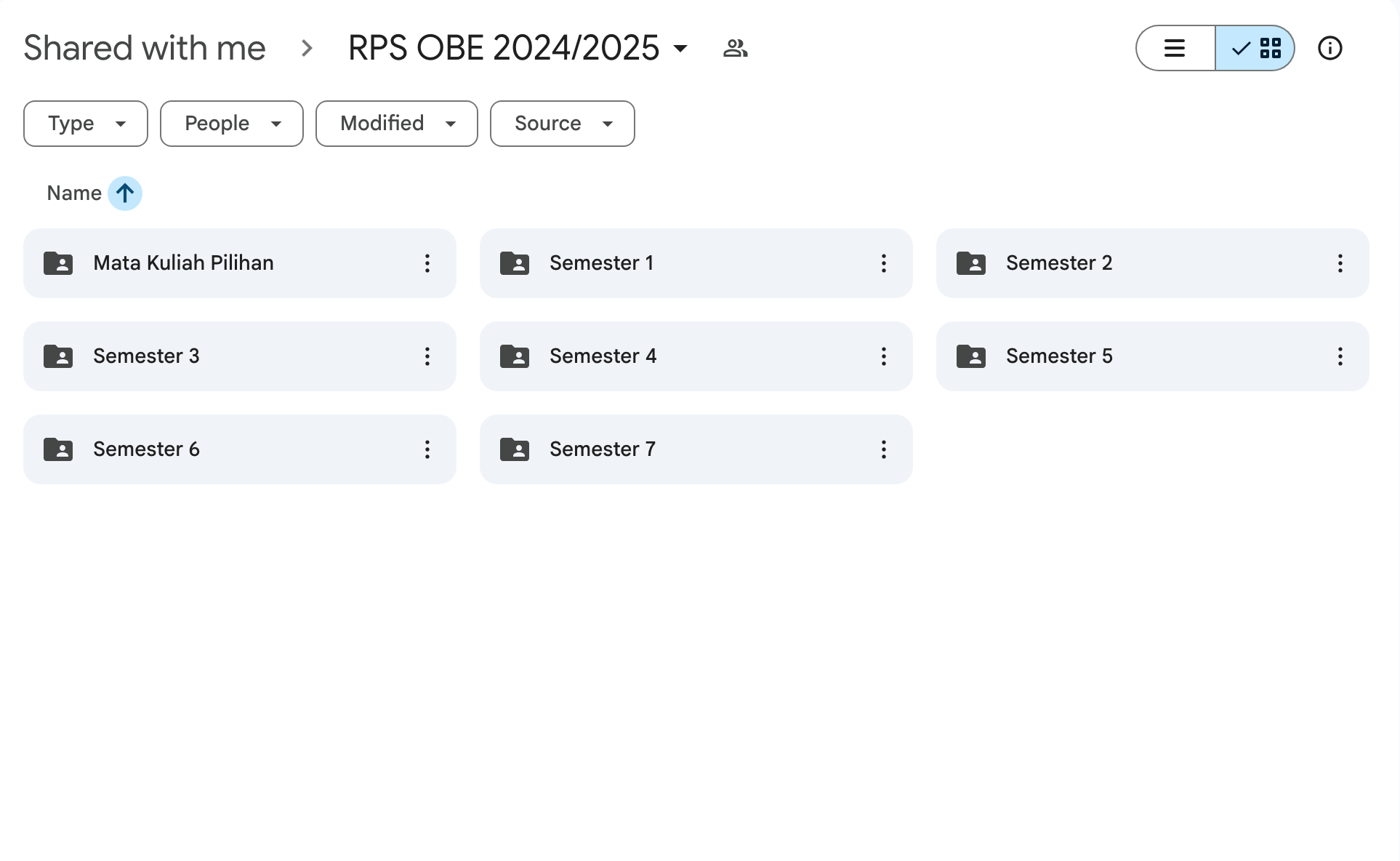Click the shared folder people icon
Viewport: 1400px width, 861px height.
point(735,48)
